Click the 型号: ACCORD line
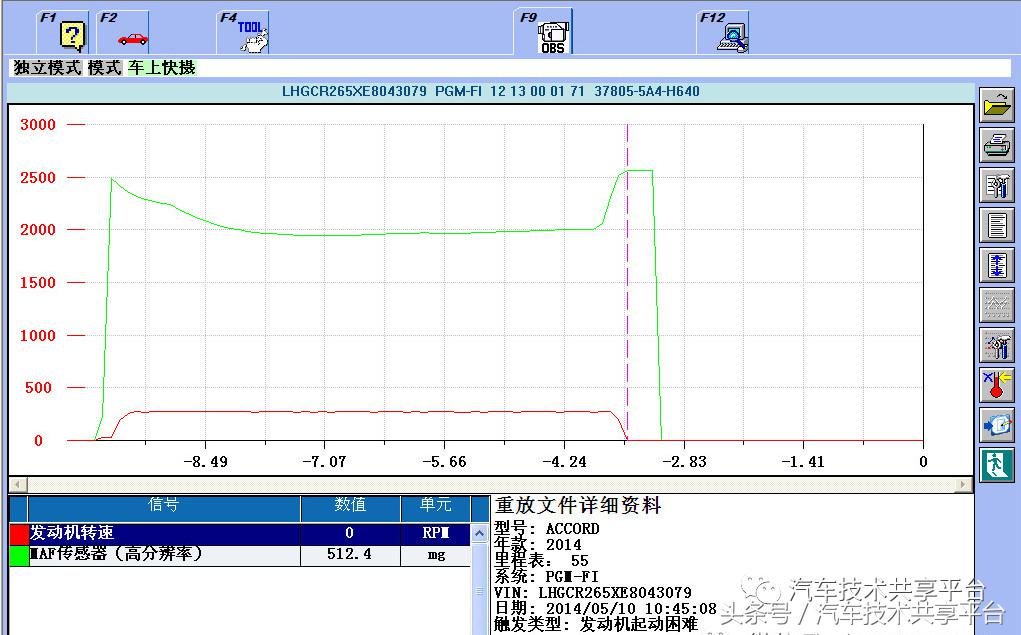Viewport: 1021px width, 635px height. tap(547, 529)
